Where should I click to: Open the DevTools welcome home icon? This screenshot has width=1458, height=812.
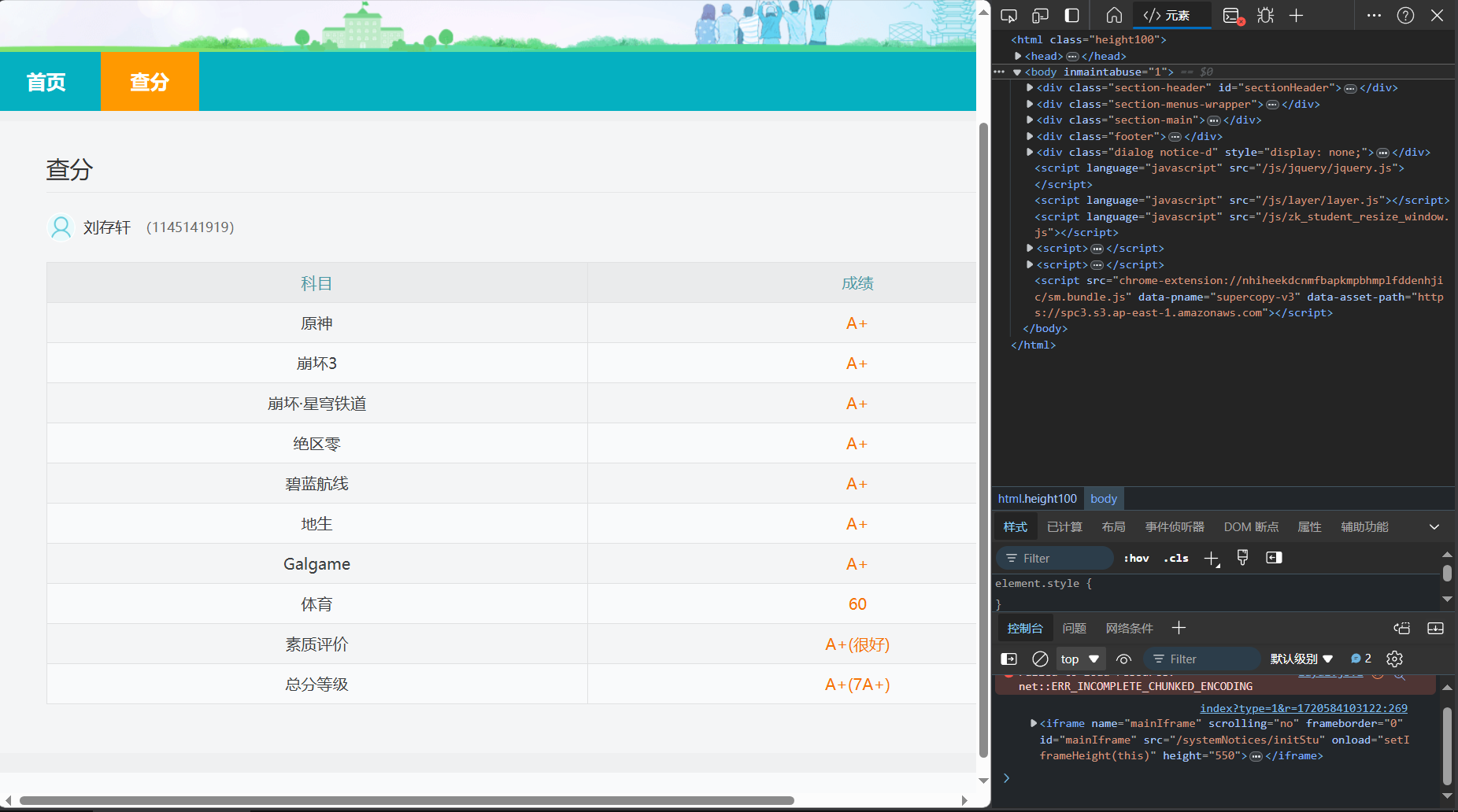click(1114, 15)
